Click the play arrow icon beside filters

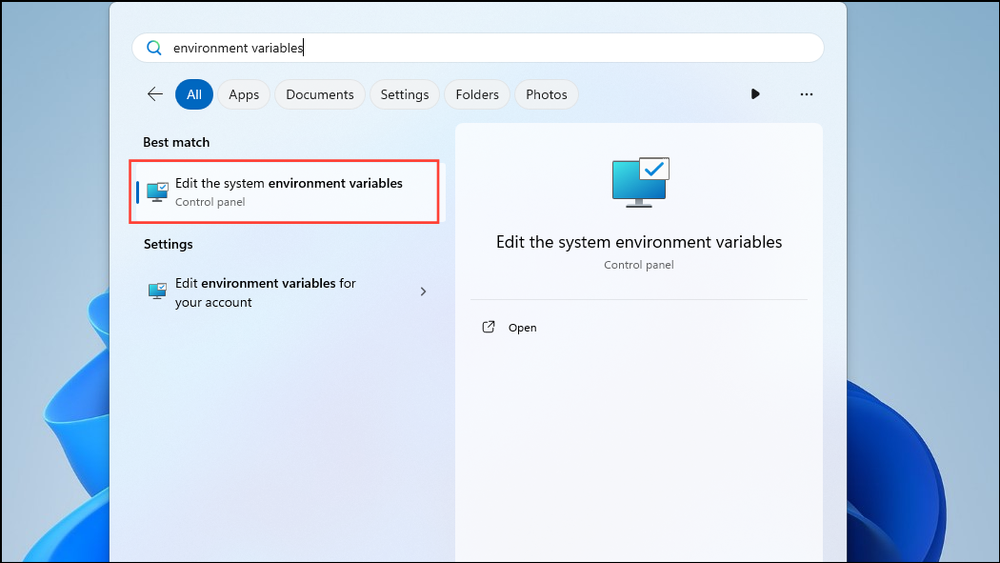pos(755,94)
